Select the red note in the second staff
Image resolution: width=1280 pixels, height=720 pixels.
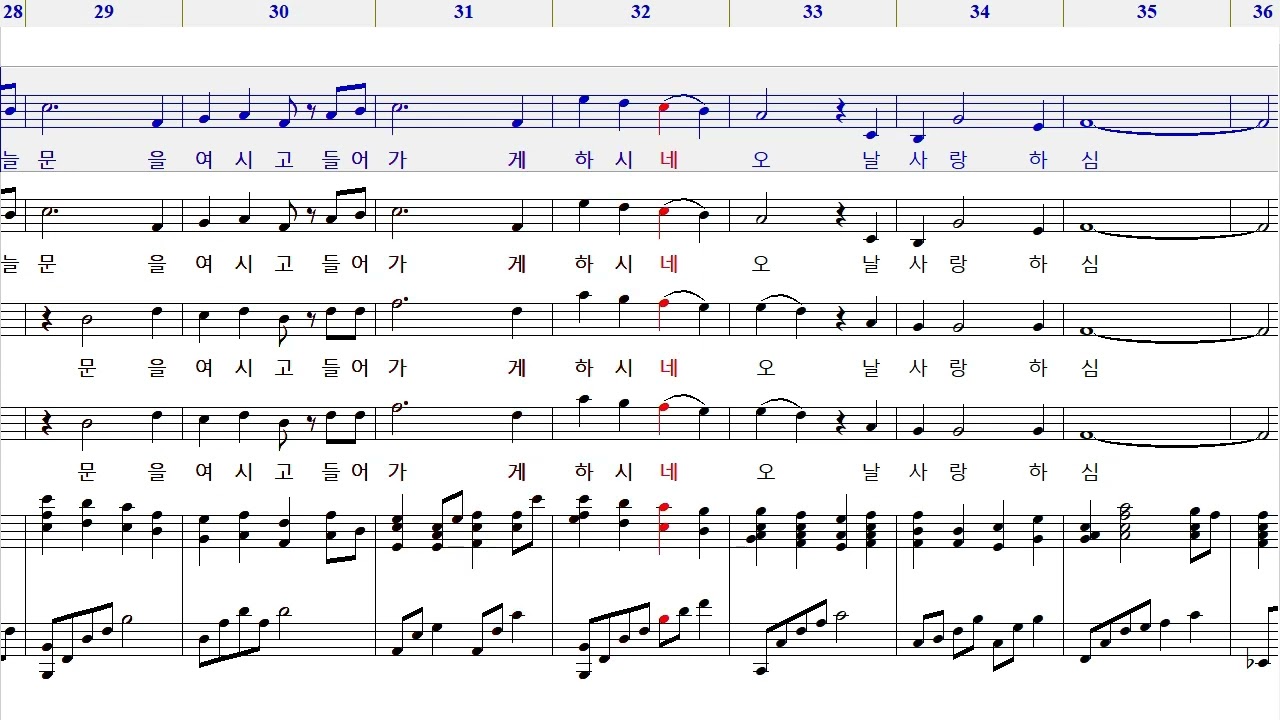[x=663, y=213]
